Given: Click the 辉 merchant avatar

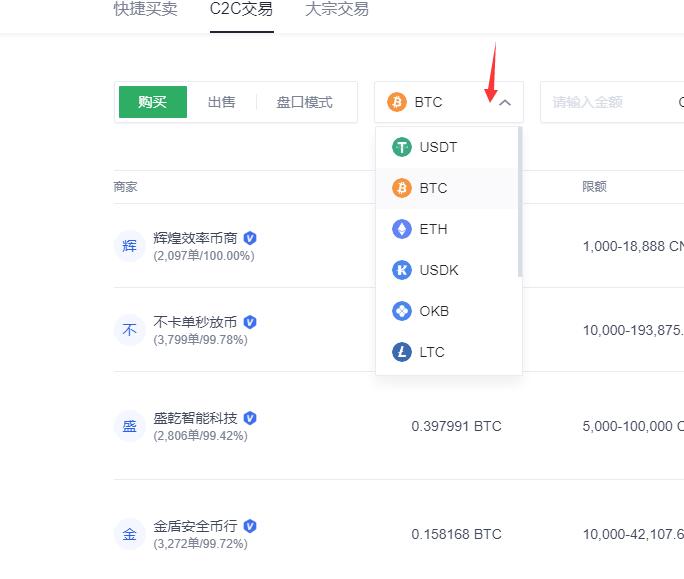Looking at the screenshot, I should [x=129, y=246].
